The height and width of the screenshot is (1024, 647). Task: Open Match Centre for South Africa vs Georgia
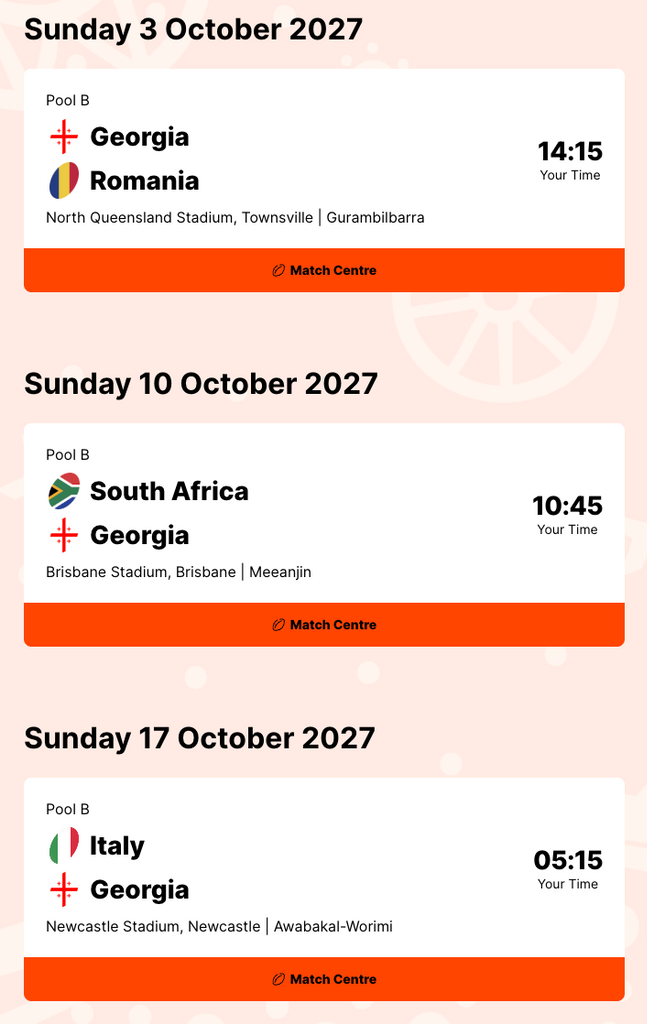pos(324,625)
